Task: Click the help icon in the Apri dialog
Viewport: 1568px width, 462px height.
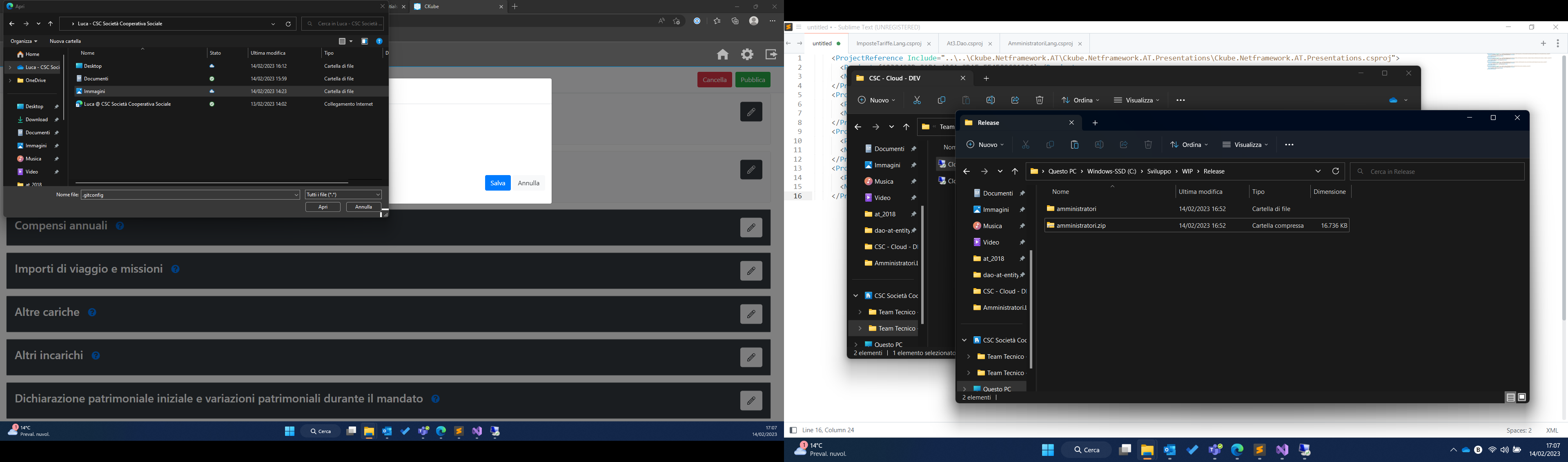Action: point(379,41)
